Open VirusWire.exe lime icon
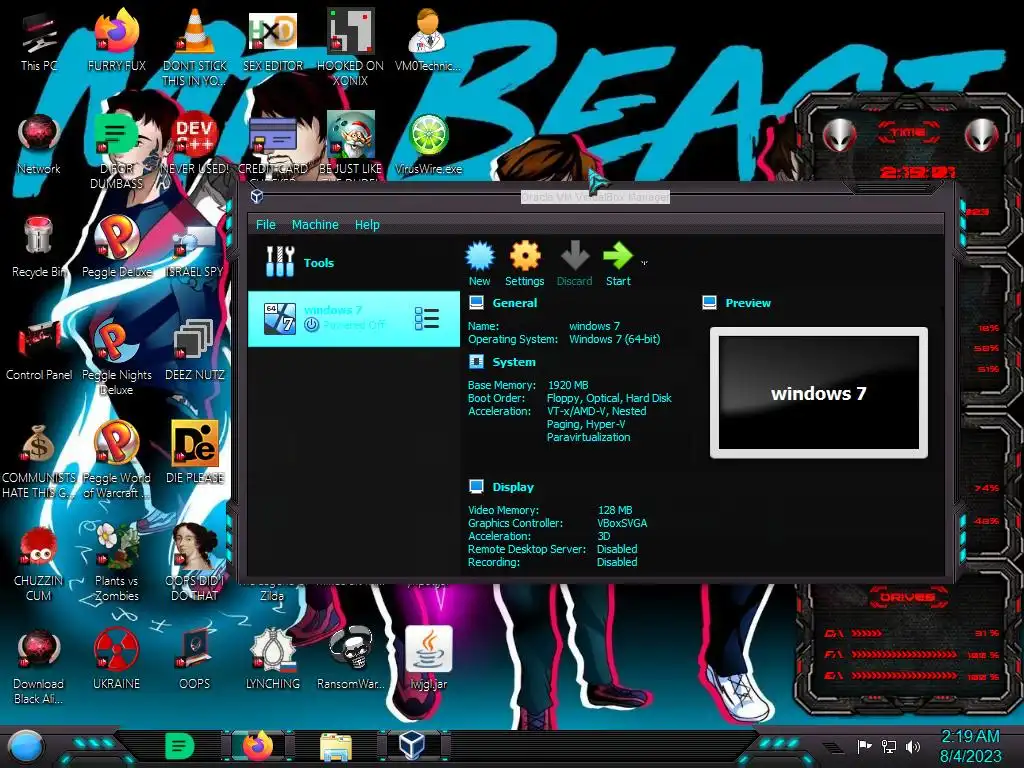This screenshot has width=1024, height=768. [428, 144]
